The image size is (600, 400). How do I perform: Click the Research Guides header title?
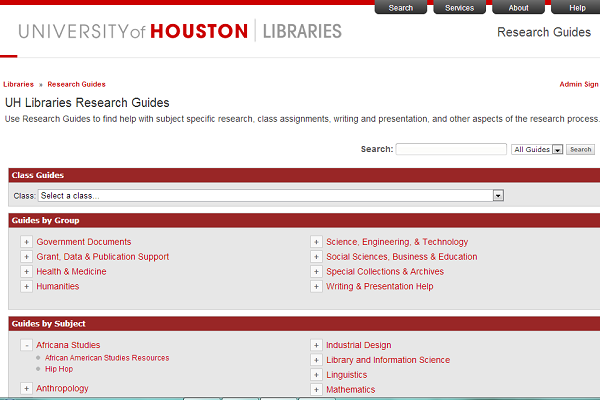click(x=544, y=32)
